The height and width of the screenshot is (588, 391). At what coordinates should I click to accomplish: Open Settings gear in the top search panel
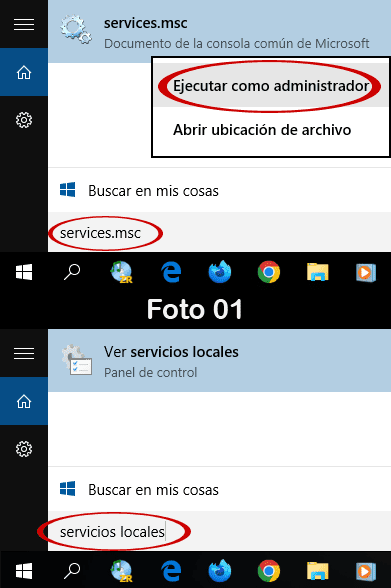coord(24,120)
